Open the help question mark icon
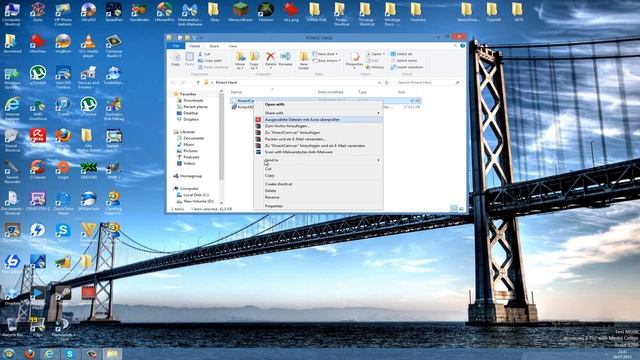Viewport: 640px width, 360px height. pos(462,46)
